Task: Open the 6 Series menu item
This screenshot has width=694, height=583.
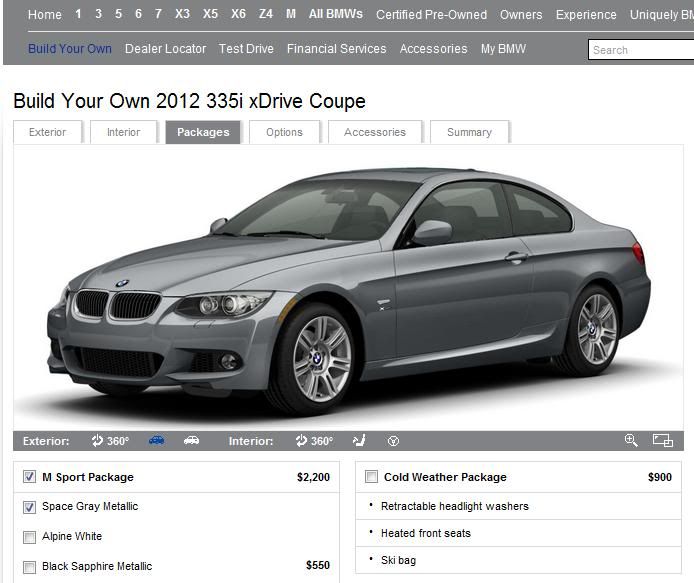Action: [x=138, y=14]
